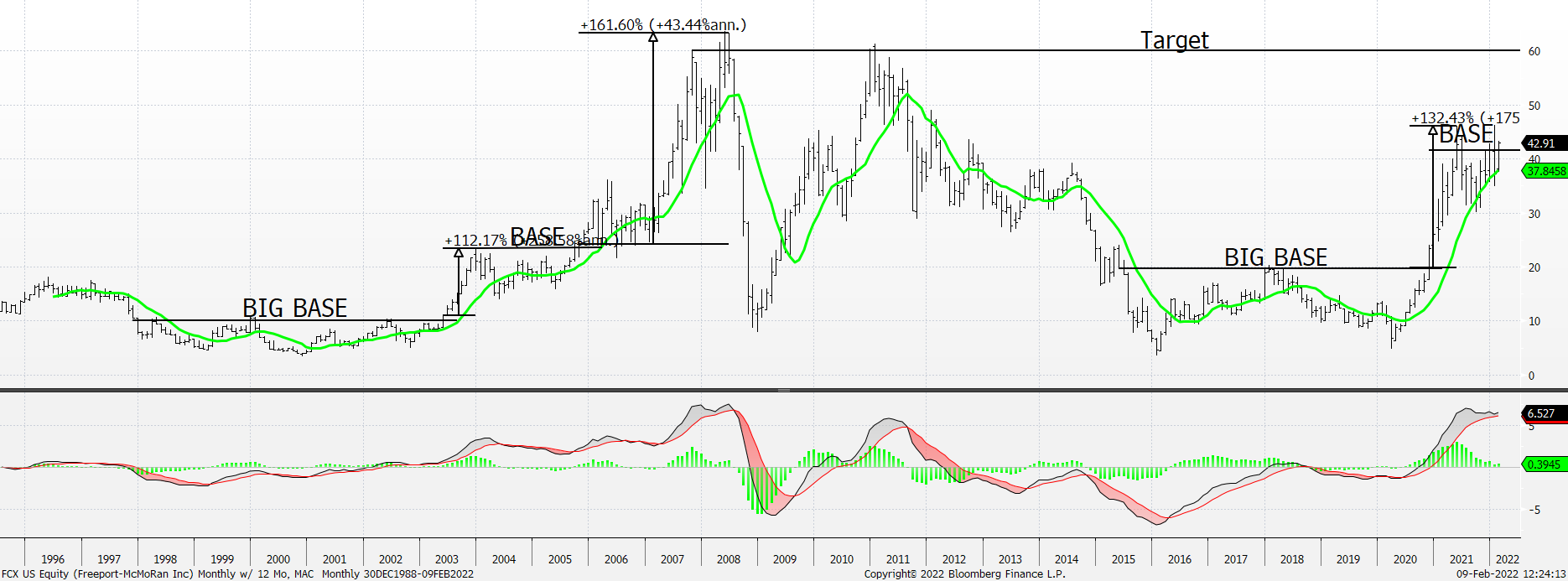Click the 'Target' annotation label
This screenshot has width=1568, height=581.
pos(1175,40)
